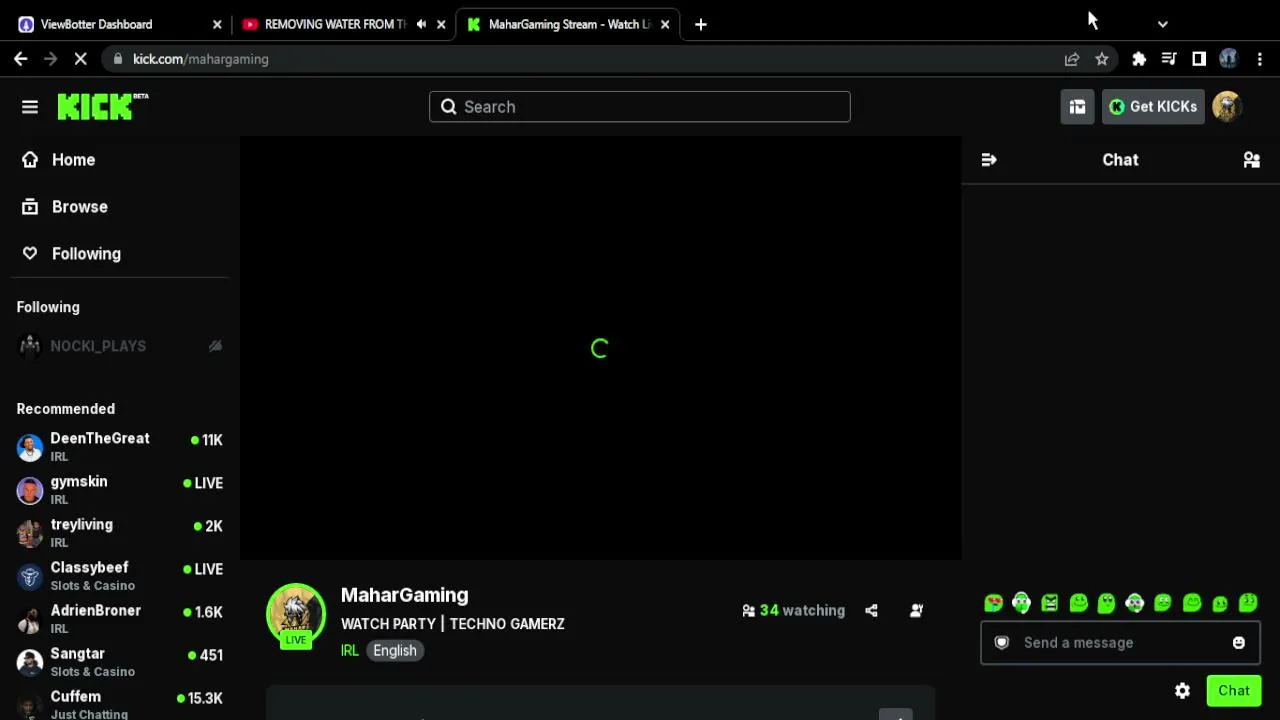
Task: Open the AdrienBroner recommended channel
Action: (x=120, y=619)
